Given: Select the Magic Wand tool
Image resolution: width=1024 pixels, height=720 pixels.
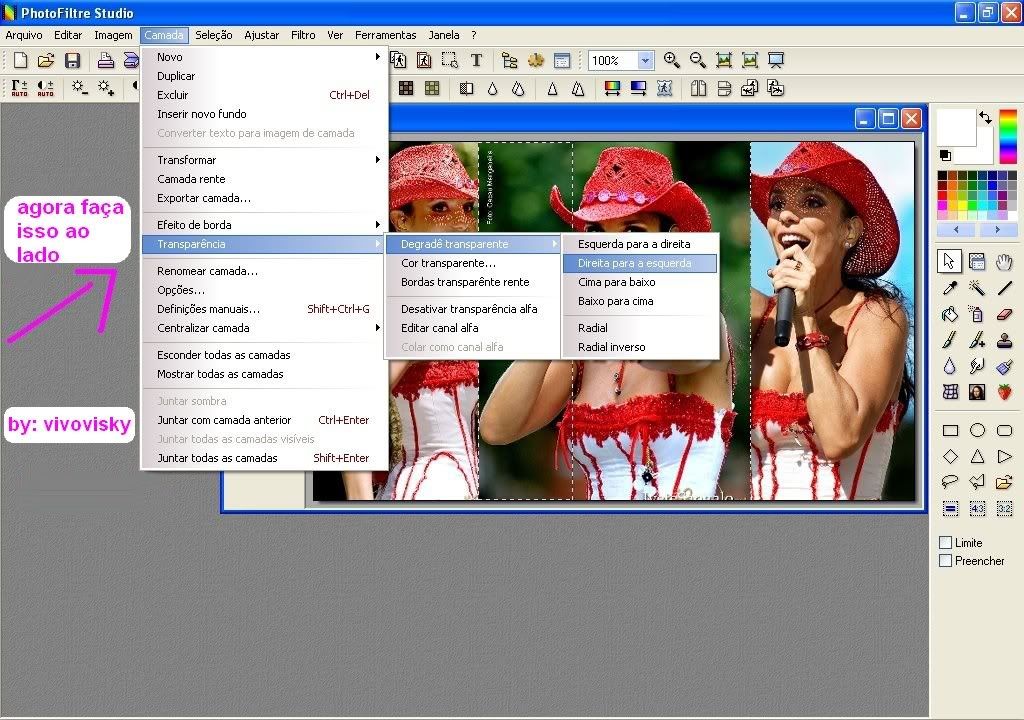Looking at the screenshot, I should (x=977, y=288).
